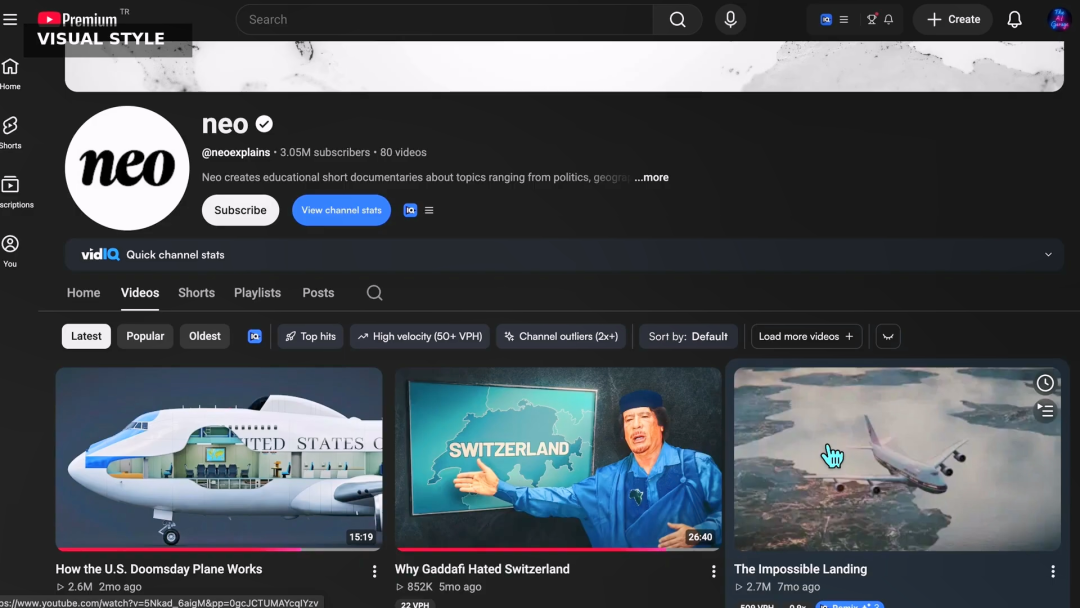This screenshot has height=608, width=1080.
Task: Click Doomsday Plane video progress bar
Action: (219, 549)
